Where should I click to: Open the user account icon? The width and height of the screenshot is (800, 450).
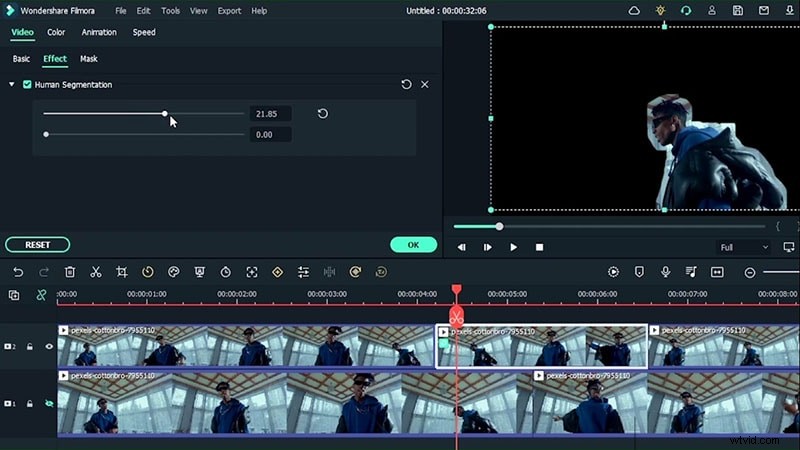[712, 11]
